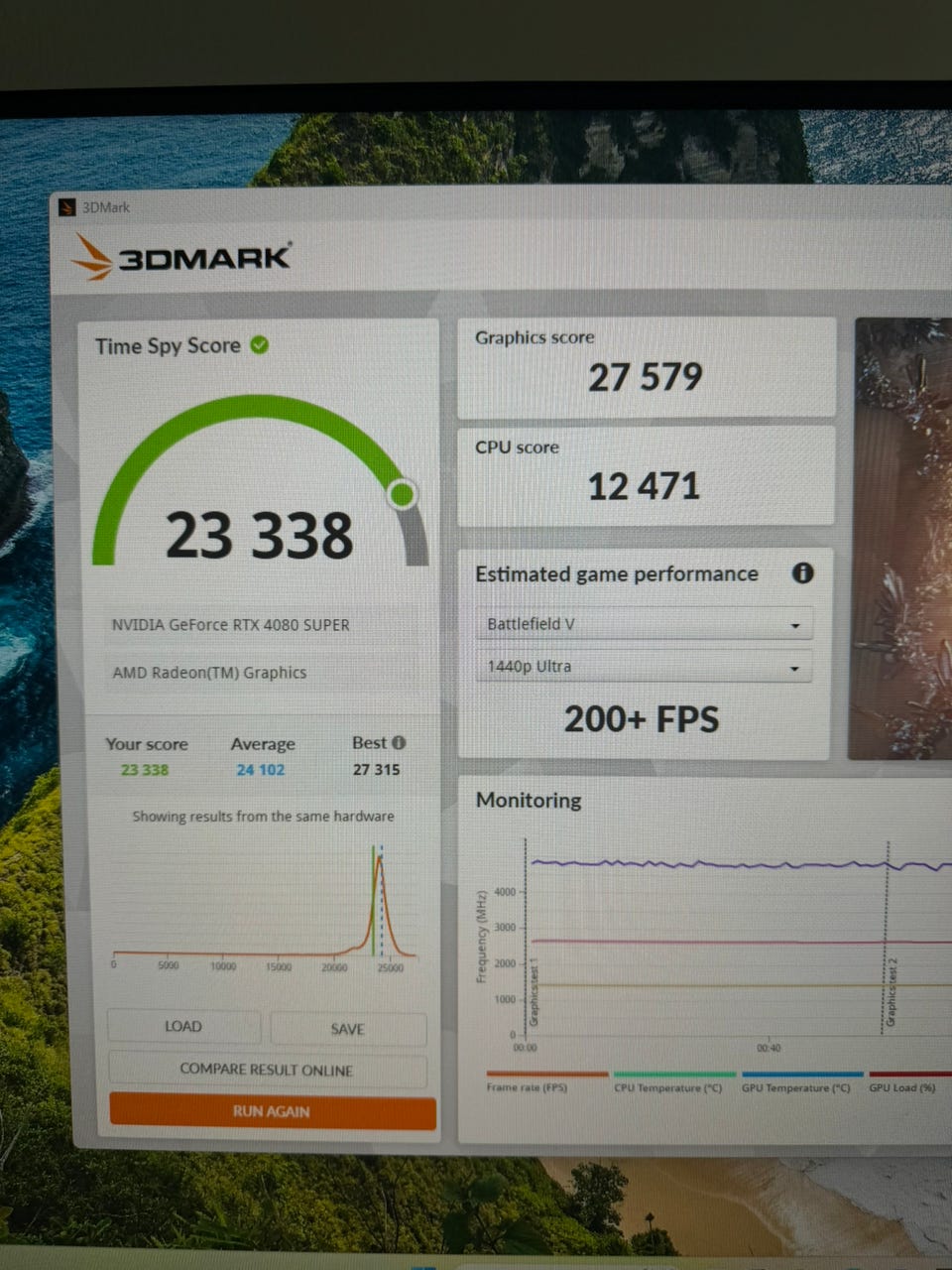Viewport: 952px width, 1270px height.
Task: Click the green Your score value 23 338
Action: click(x=145, y=770)
